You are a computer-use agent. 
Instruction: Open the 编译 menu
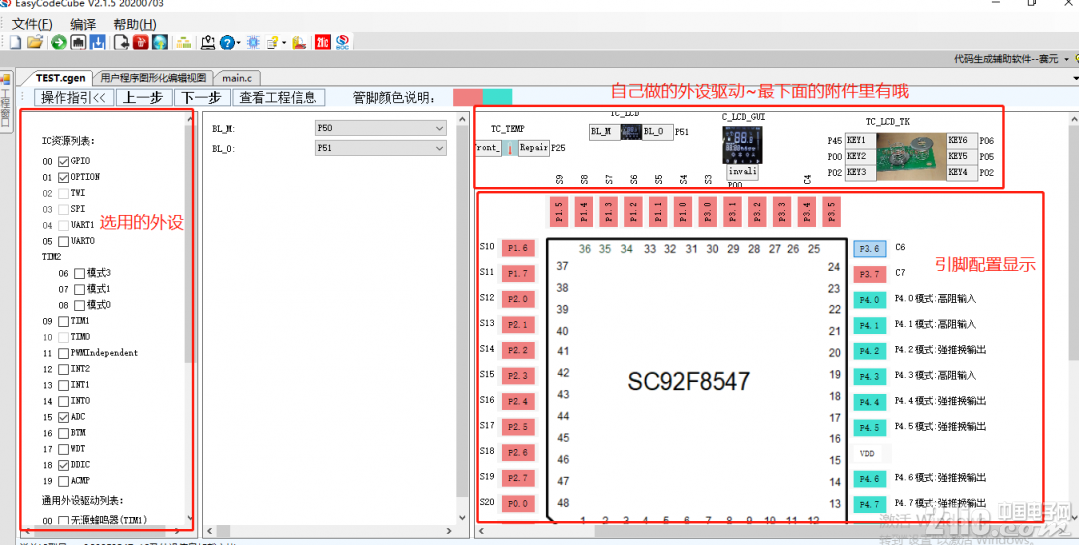click(83, 23)
